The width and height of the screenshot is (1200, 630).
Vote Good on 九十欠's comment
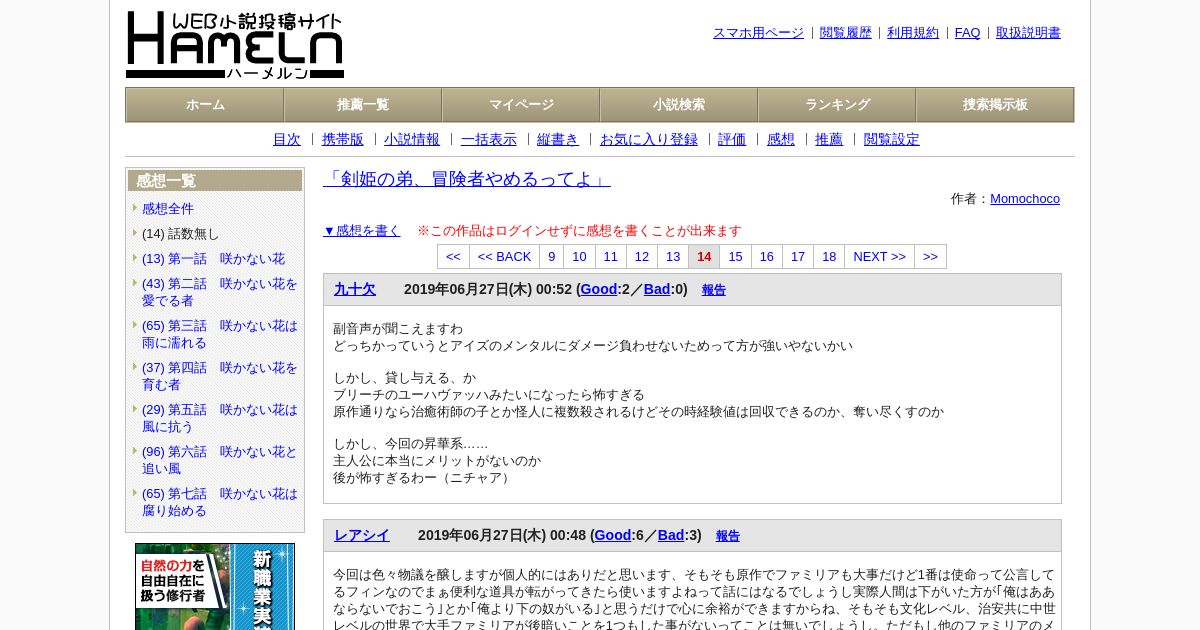tap(599, 289)
